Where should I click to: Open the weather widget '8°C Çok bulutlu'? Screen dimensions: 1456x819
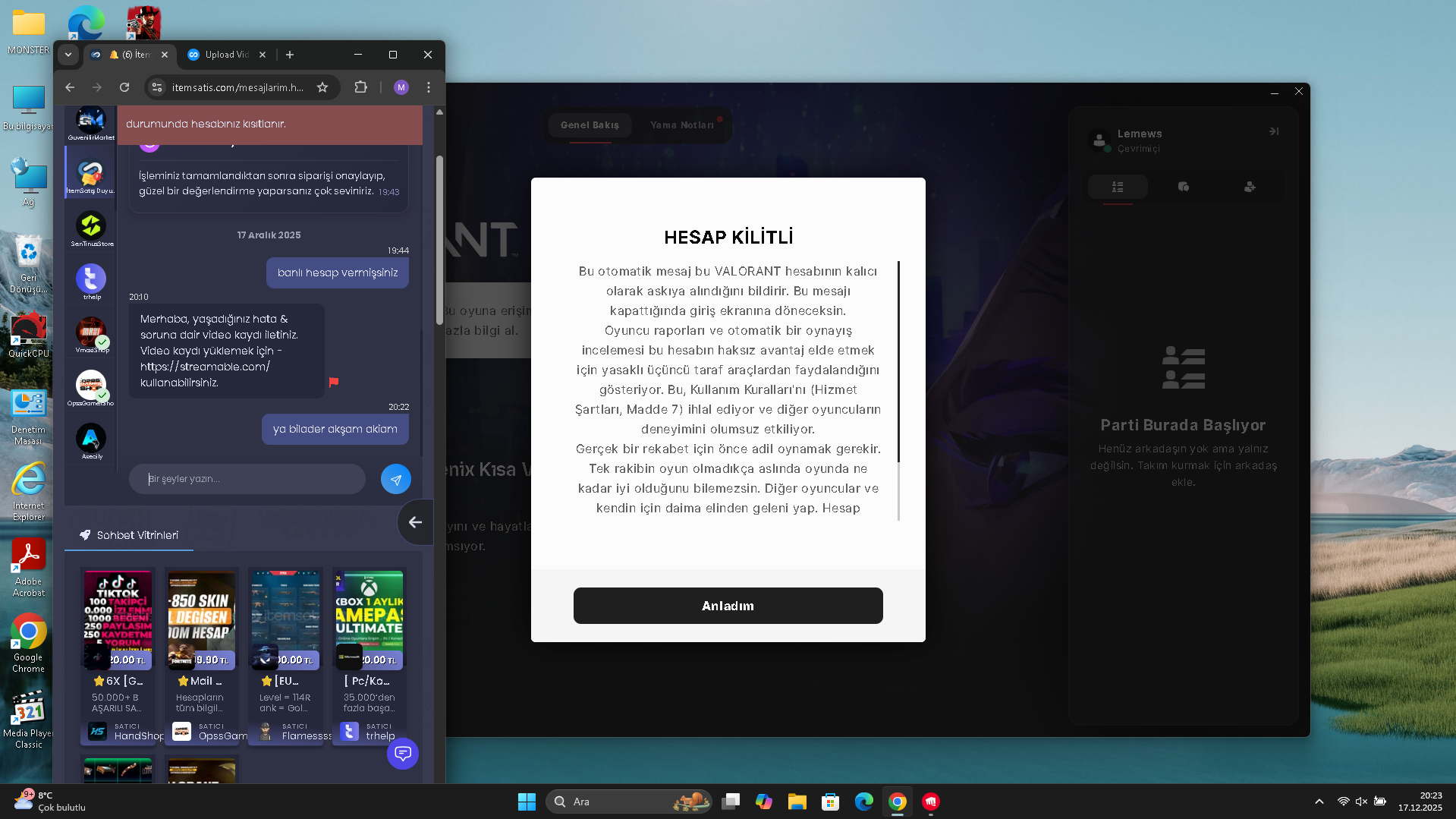50,802
